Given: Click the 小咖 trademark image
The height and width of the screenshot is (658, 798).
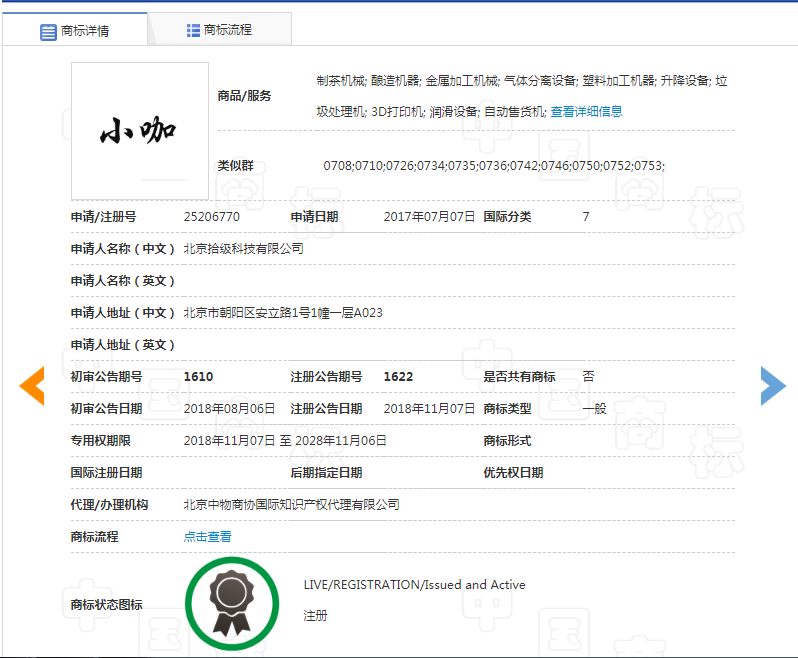Looking at the screenshot, I should (x=140, y=131).
